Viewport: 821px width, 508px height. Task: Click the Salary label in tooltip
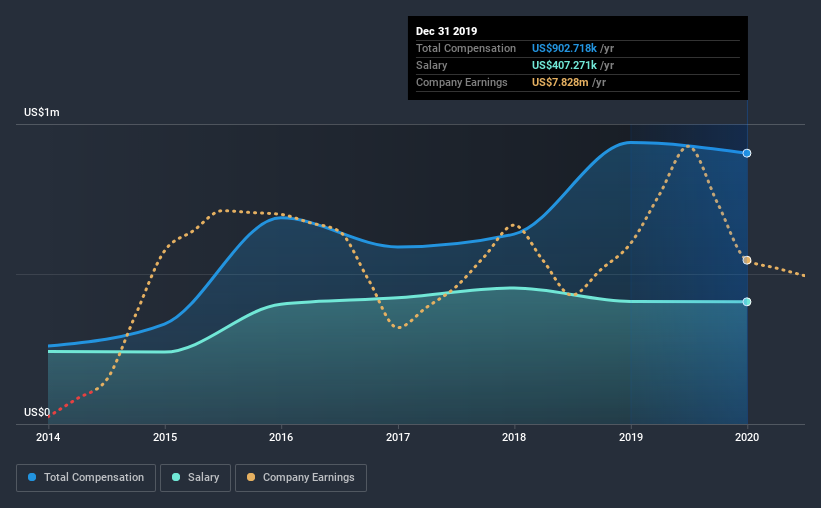[431, 65]
